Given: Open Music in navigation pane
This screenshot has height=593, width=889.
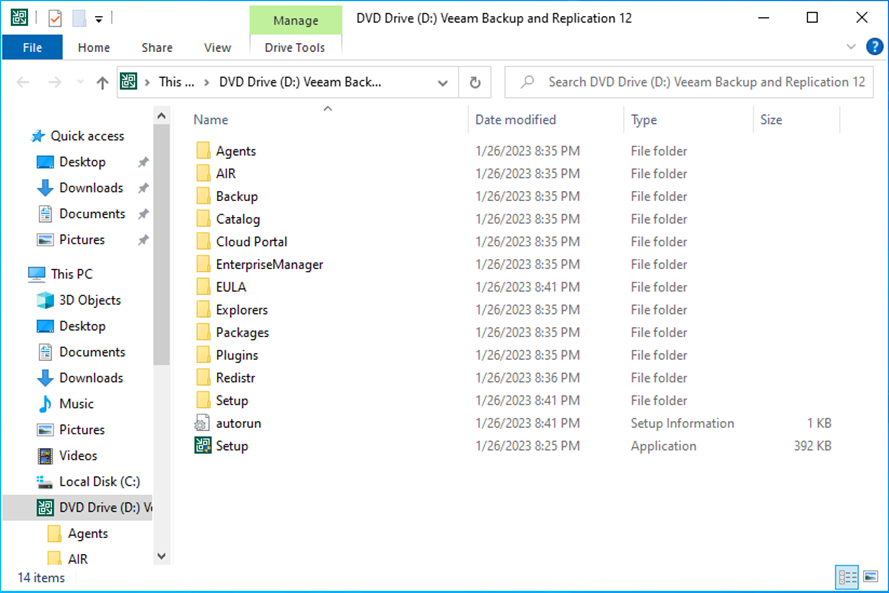Looking at the screenshot, I should click(76, 404).
